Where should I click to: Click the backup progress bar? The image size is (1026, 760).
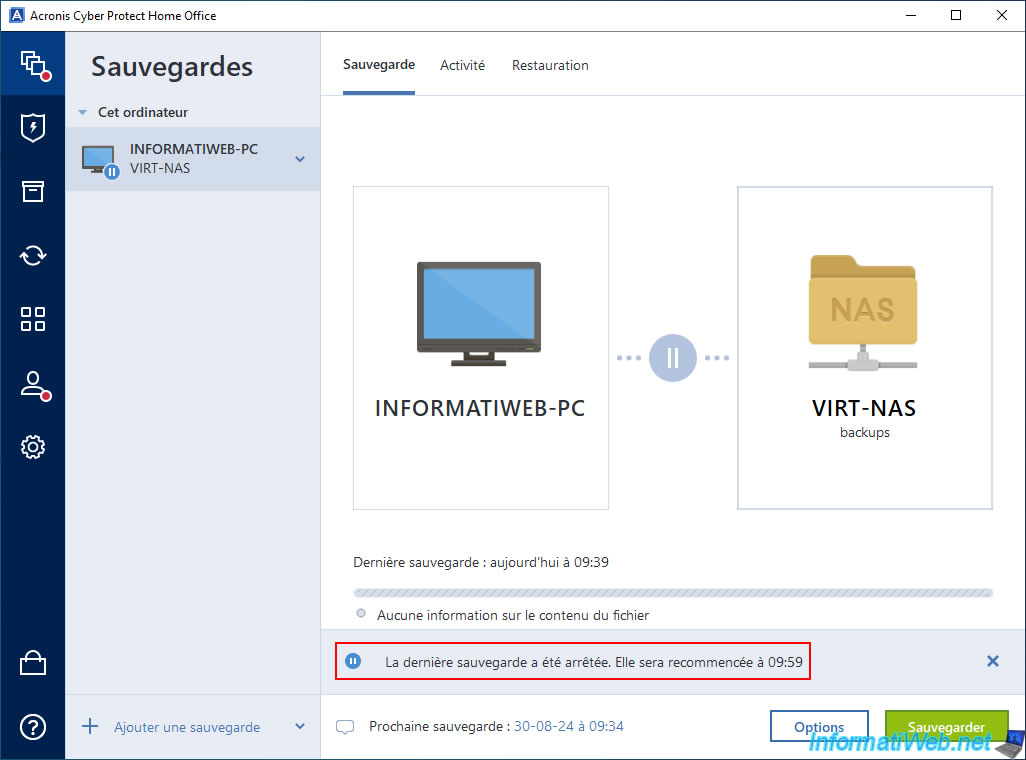coord(673,593)
